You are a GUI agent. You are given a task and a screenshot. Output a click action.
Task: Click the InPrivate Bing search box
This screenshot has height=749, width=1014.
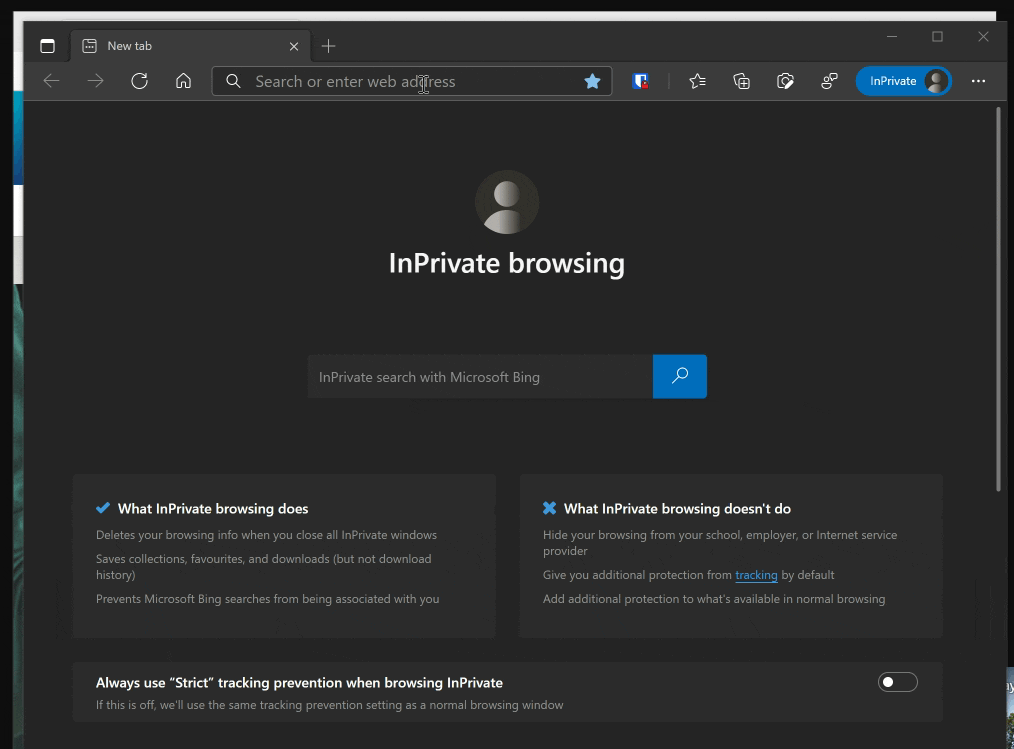tap(480, 377)
